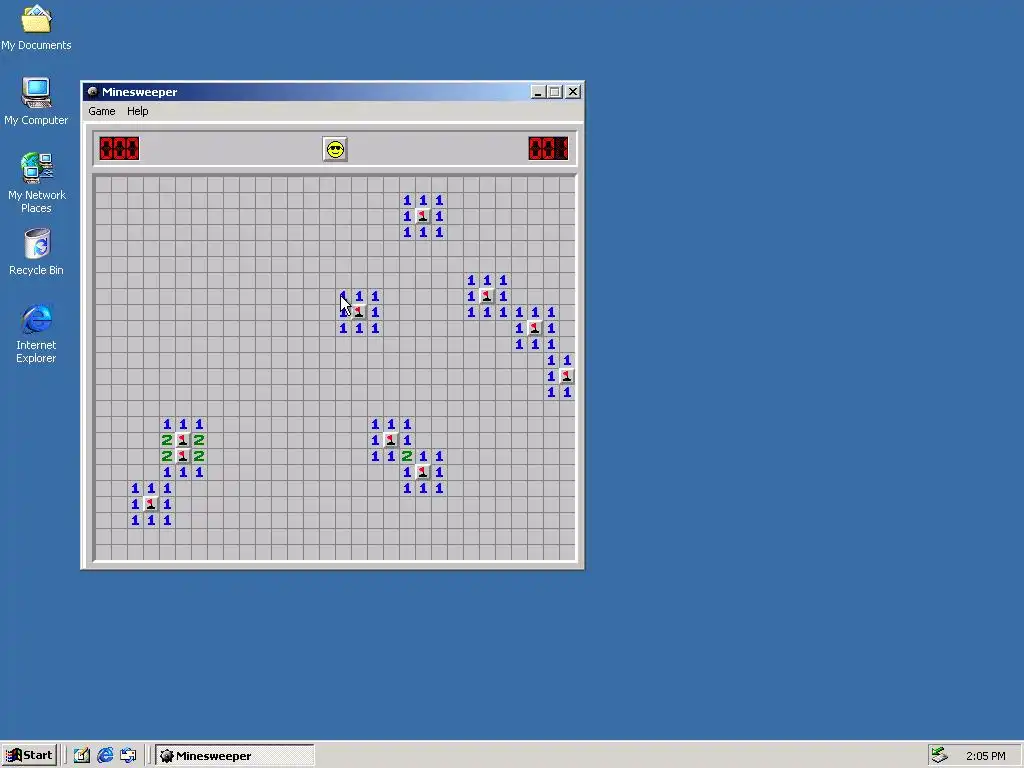Click the Minesweeper title bar mine icon
1024x768 pixels.
tap(93, 92)
